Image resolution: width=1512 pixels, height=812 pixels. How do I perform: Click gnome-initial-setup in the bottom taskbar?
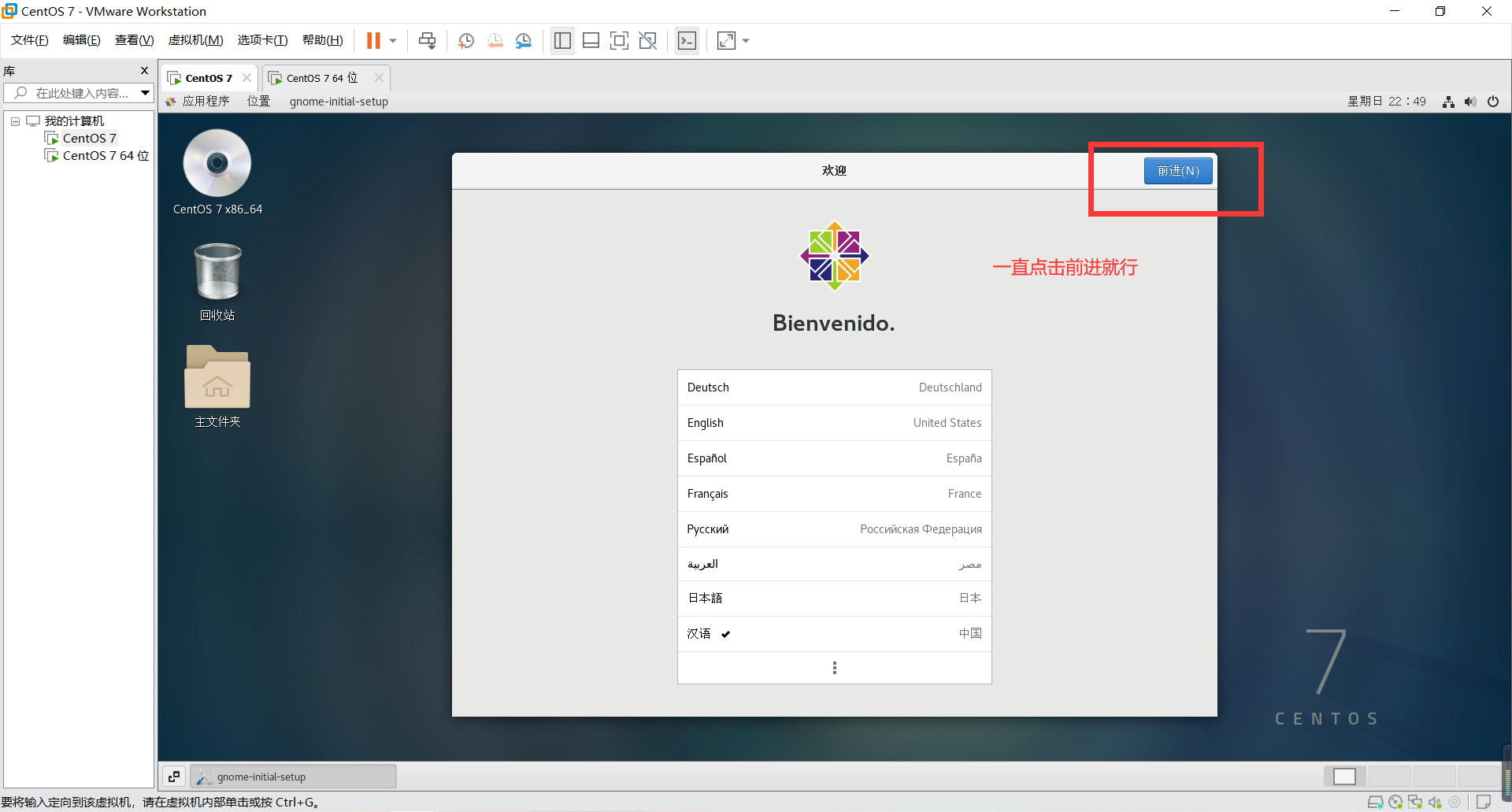coord(293,777)
